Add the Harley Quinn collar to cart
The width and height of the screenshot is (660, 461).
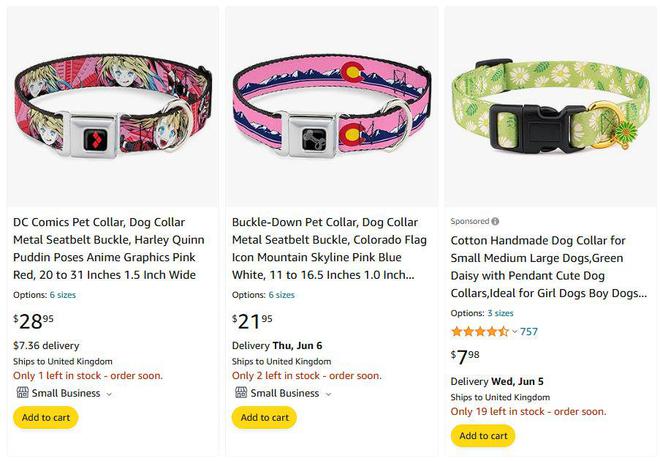46,418
